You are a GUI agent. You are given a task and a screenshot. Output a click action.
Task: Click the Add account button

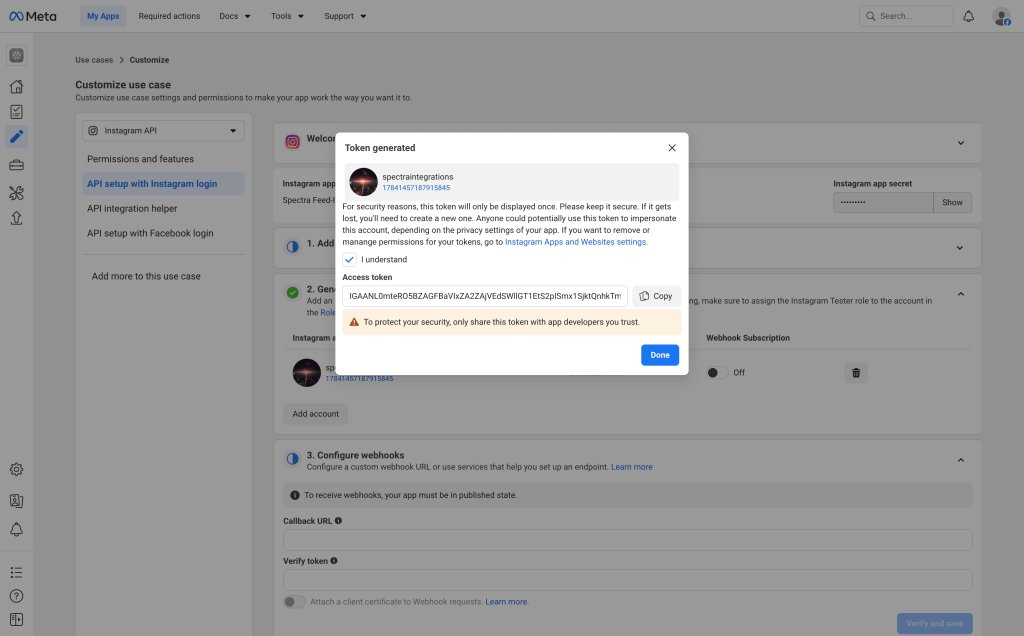[x=315, y=414]
